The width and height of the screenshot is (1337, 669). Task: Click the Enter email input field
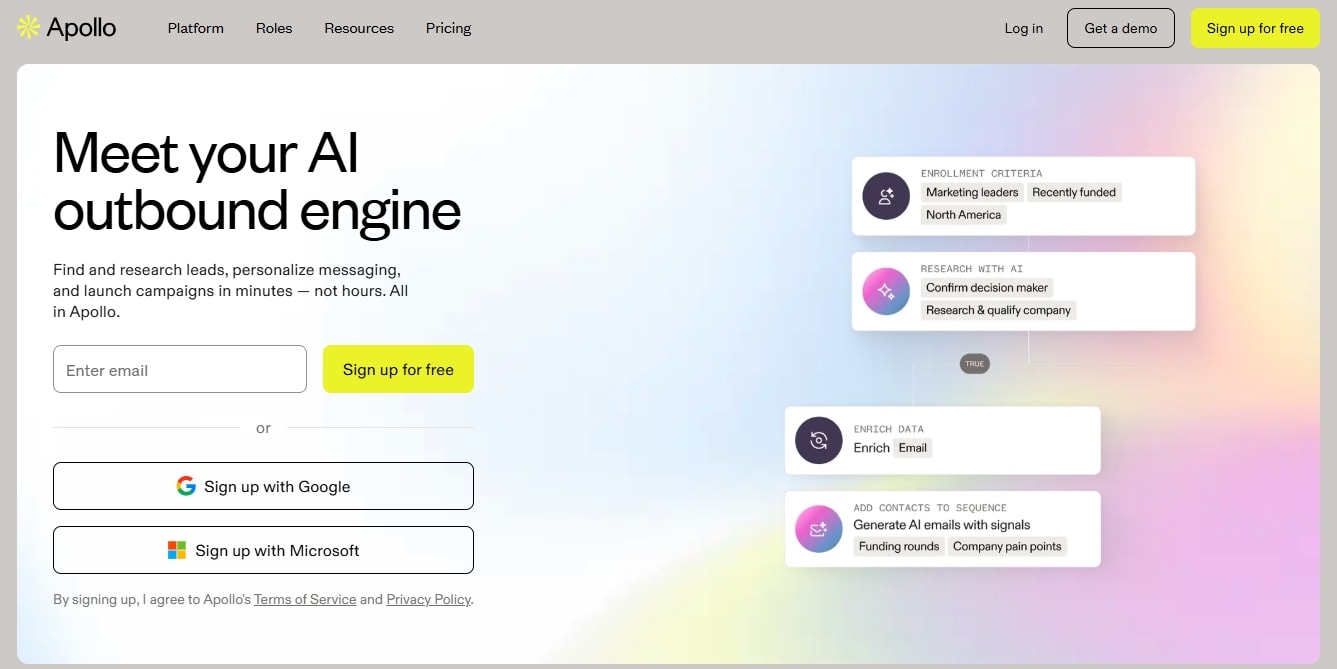(x=179, y=369)
